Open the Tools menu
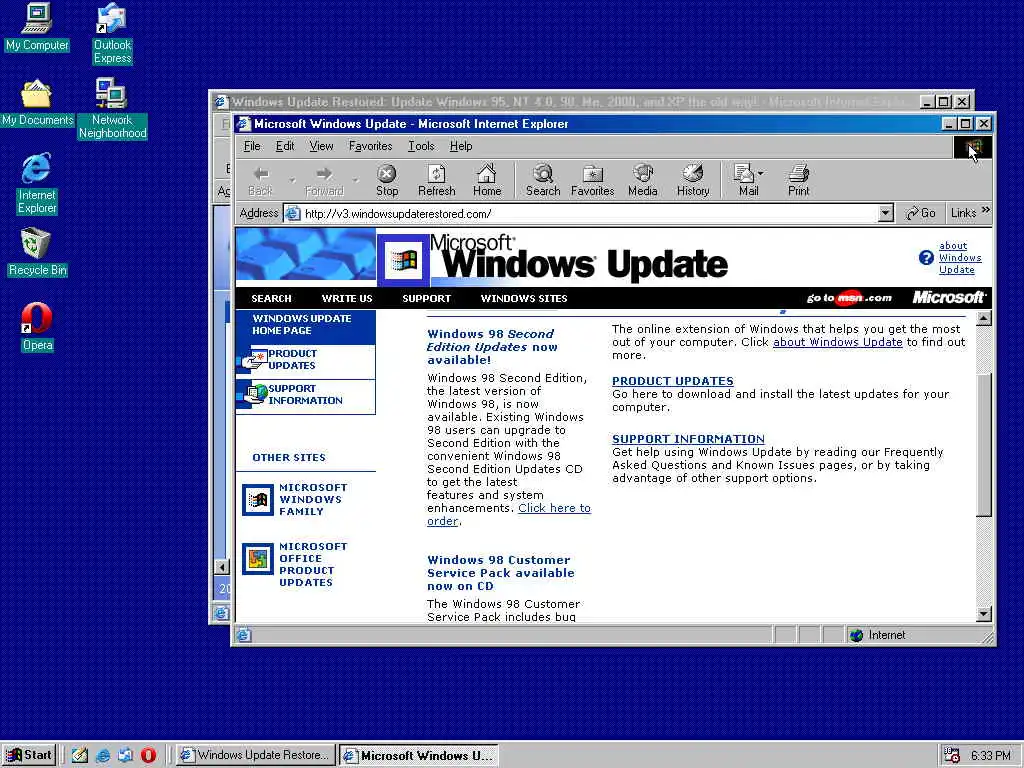Image resolution: width=1024 pixels, height=768 pixels. click(421, 146)
